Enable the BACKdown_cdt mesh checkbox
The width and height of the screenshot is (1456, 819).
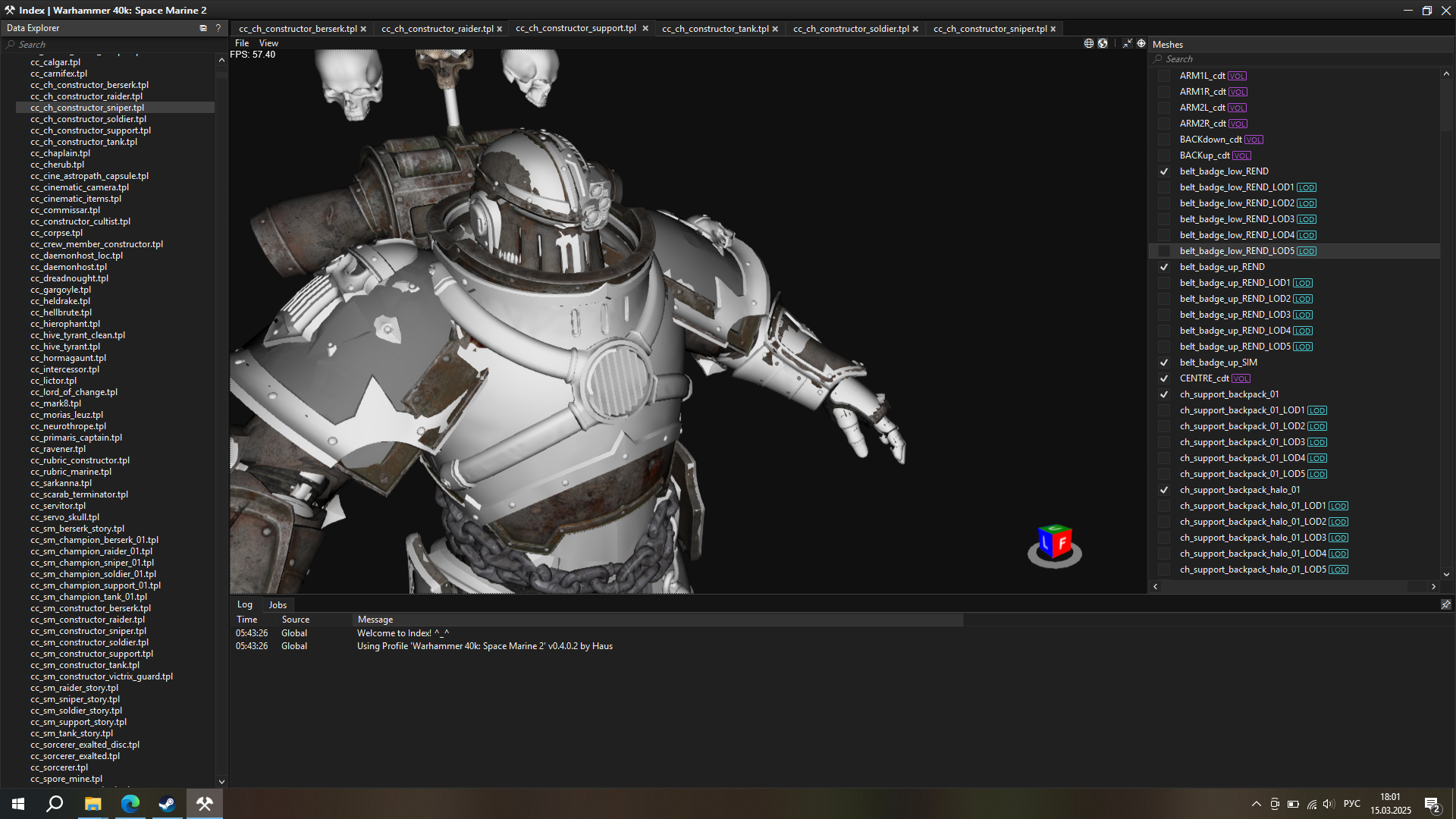pos(1164,140)
